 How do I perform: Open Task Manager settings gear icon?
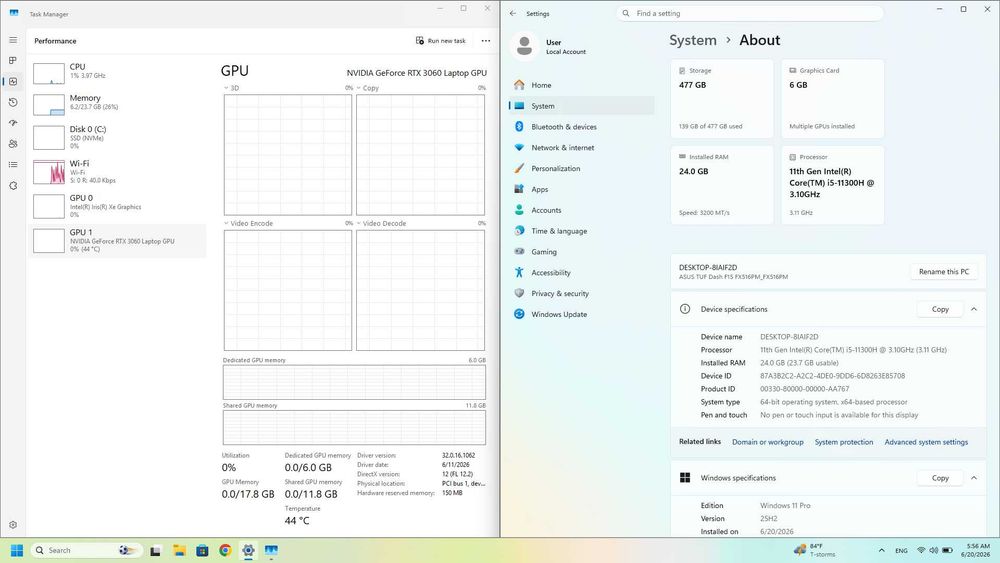click(13, 525)
